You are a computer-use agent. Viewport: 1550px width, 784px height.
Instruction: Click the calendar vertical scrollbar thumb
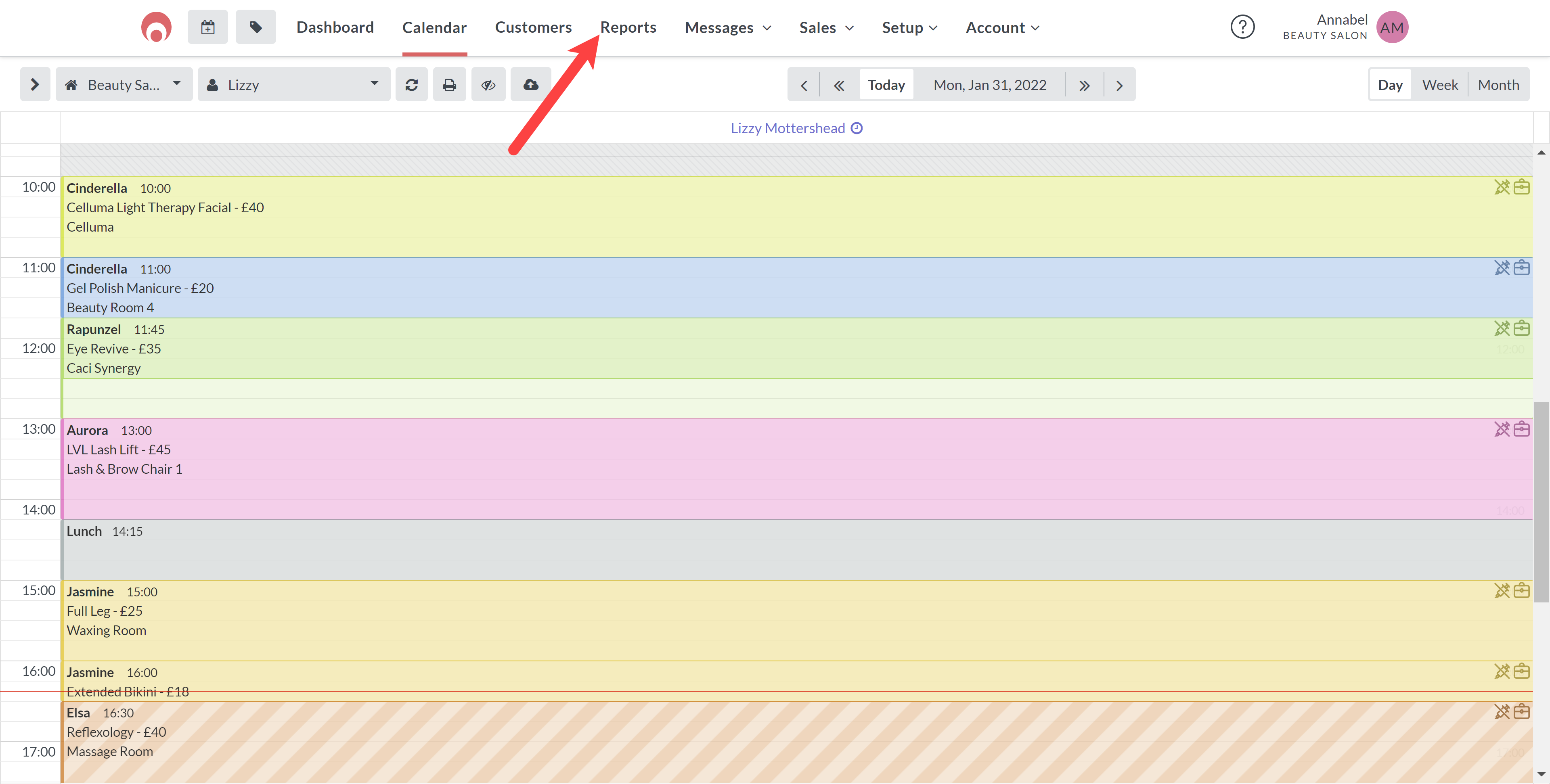pyautogui.click(x=1541, y=502)
